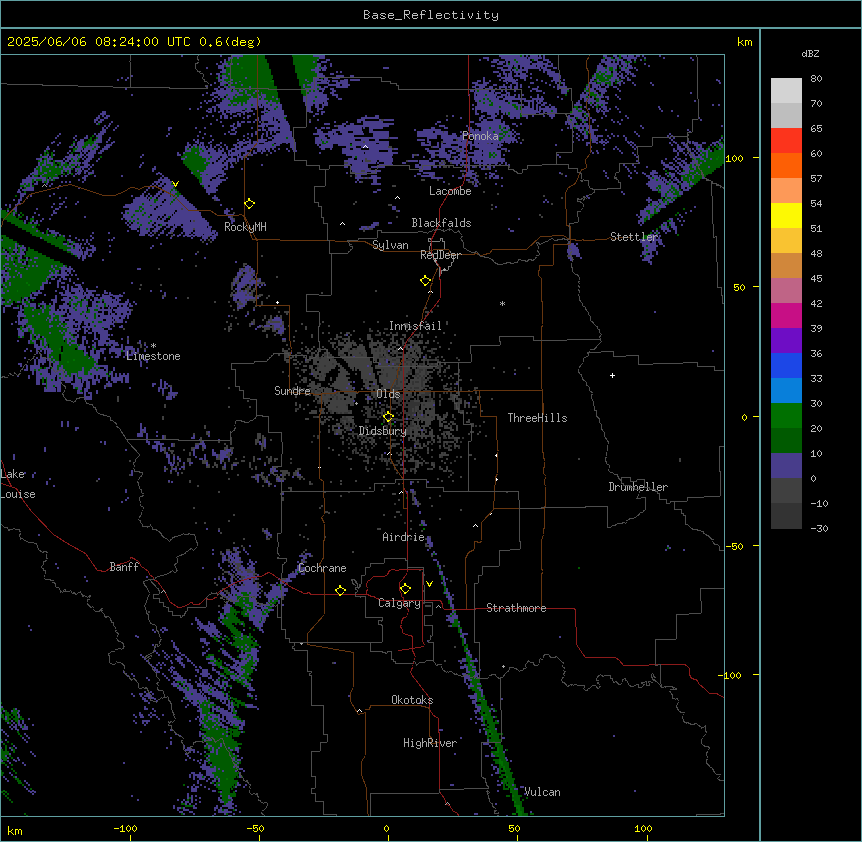Click the Olds label
The height and width of the screenshot is (842, 862).
tap(388, 394)
